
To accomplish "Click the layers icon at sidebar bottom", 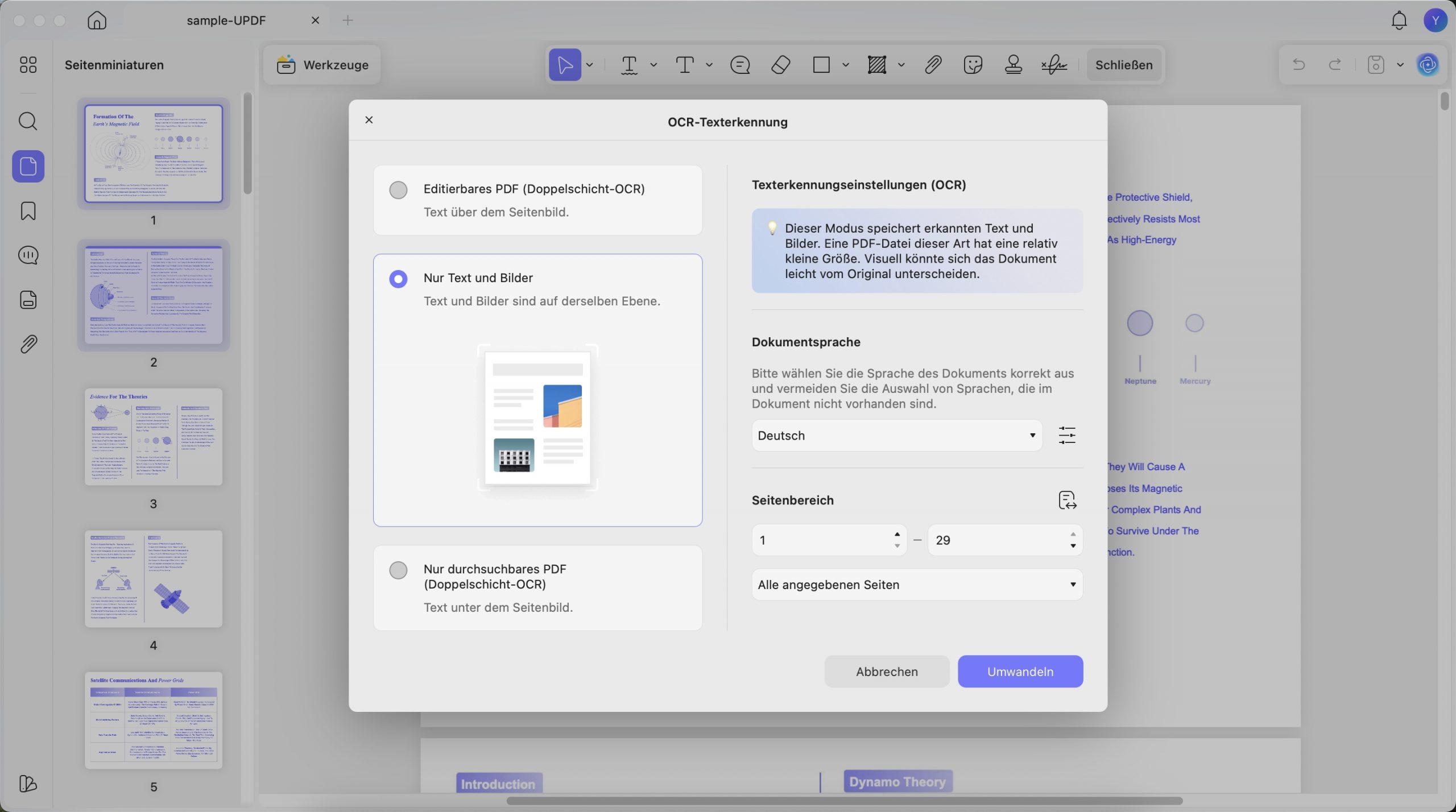I will (28, 784).
